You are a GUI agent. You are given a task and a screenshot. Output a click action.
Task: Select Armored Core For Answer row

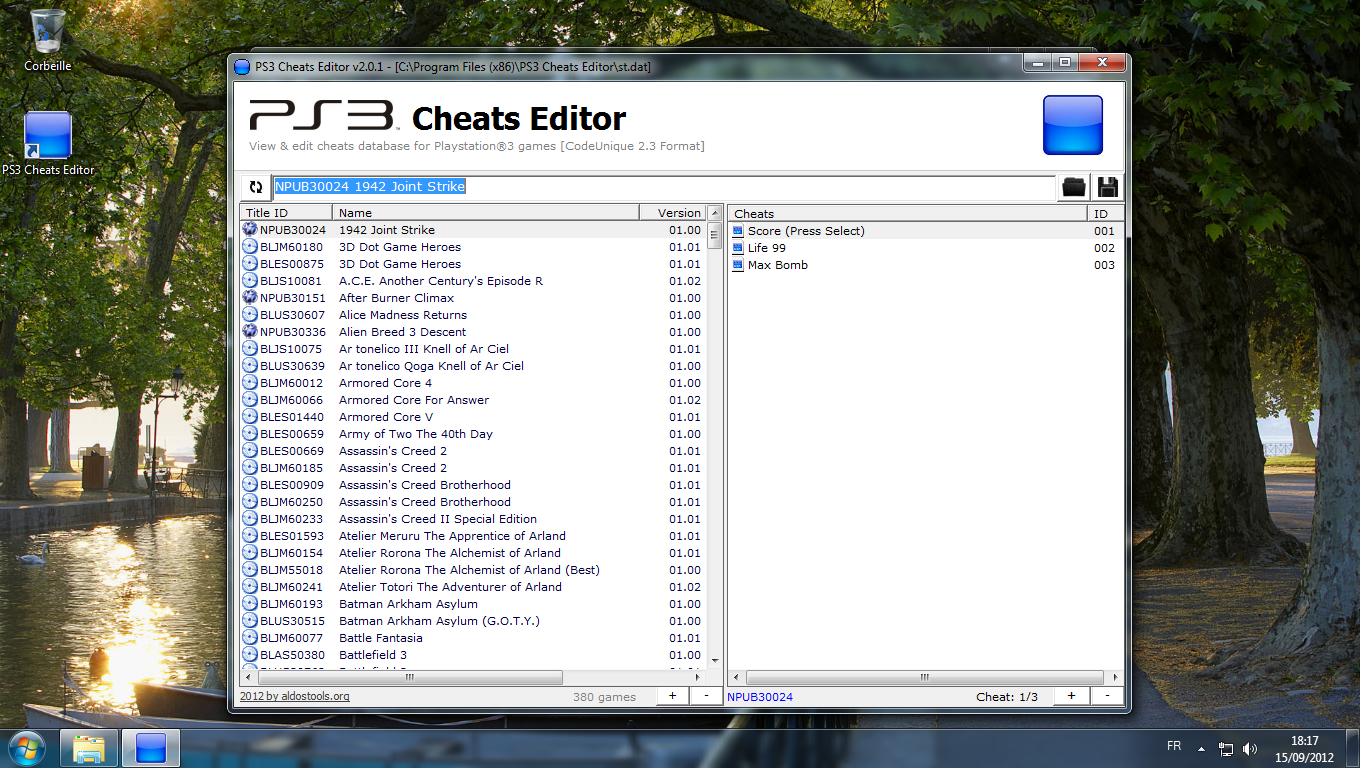click(x=473, y=400)
